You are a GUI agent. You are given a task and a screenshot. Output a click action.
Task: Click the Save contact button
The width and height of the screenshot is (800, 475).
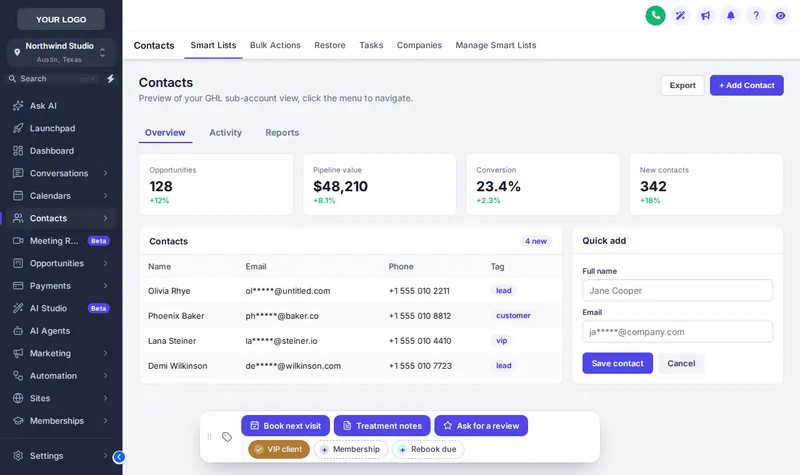pyautogui.click(x=617, y=363)
